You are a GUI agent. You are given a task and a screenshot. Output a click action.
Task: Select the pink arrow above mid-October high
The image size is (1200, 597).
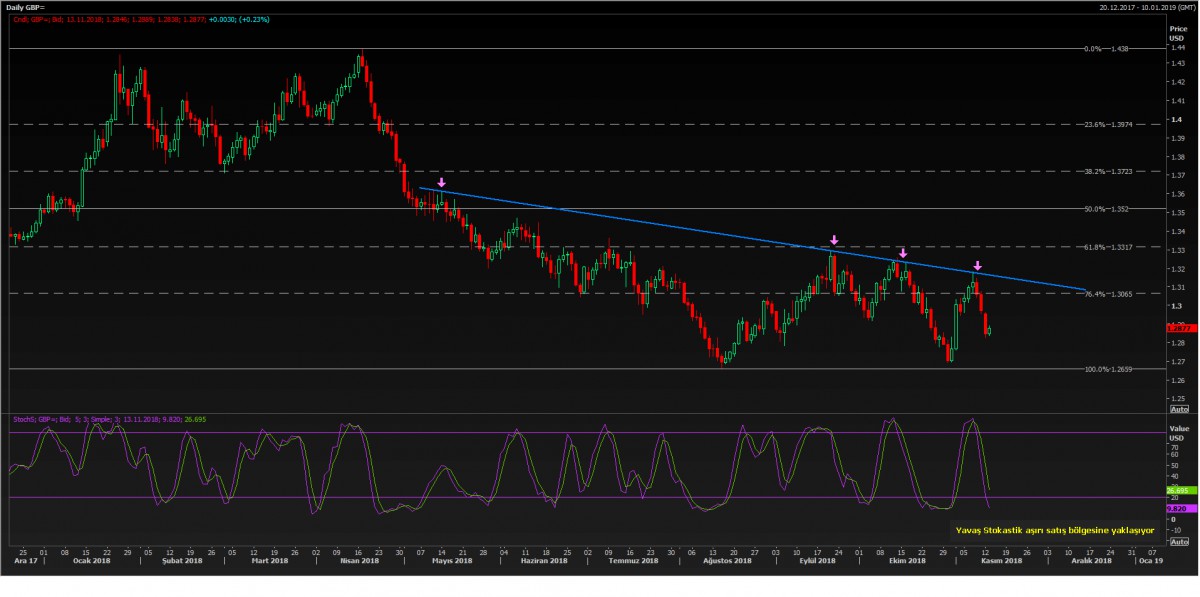(x=902, y=253)
